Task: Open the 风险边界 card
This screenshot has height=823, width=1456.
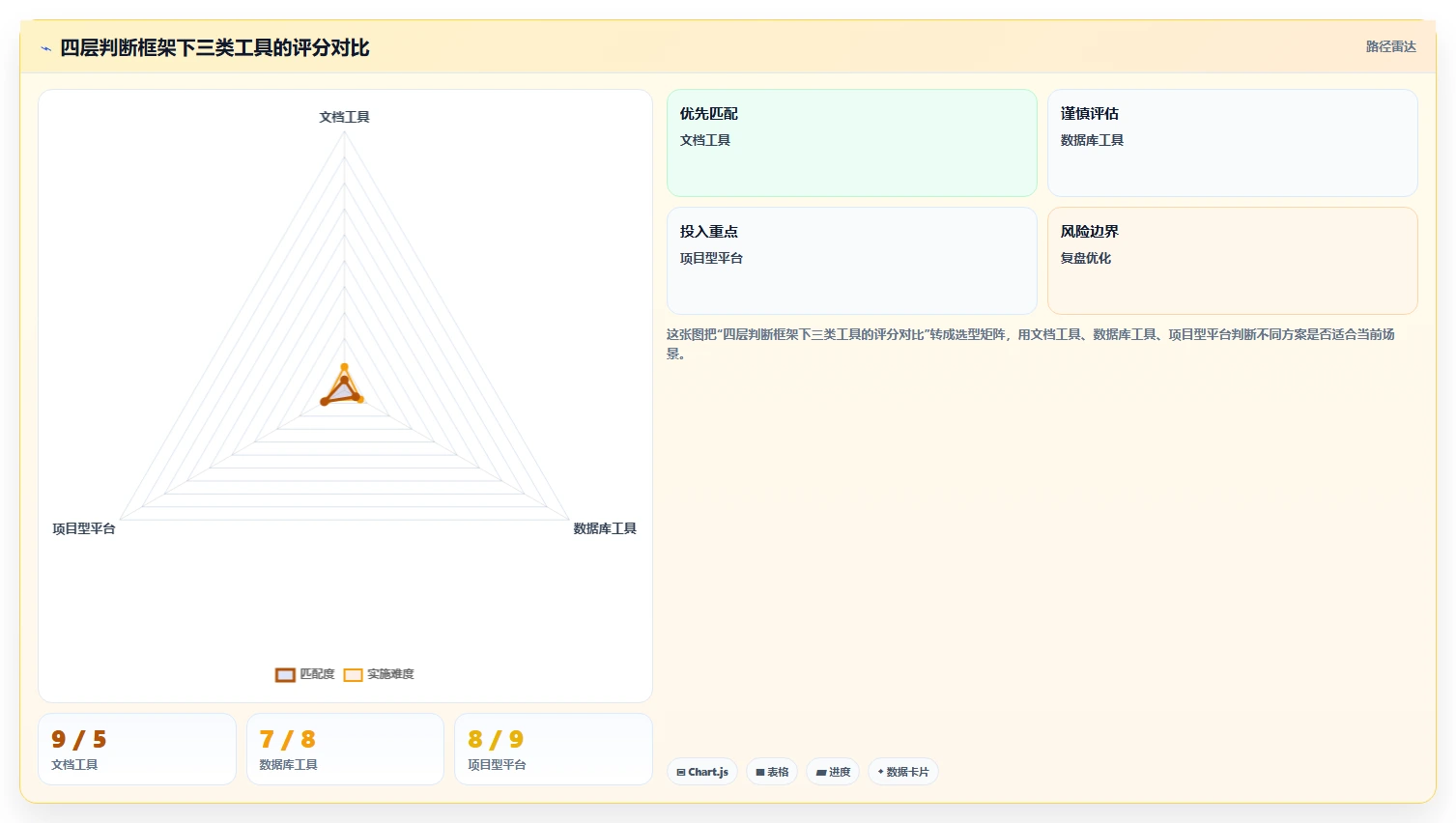Action: [x=1233, y=261]
